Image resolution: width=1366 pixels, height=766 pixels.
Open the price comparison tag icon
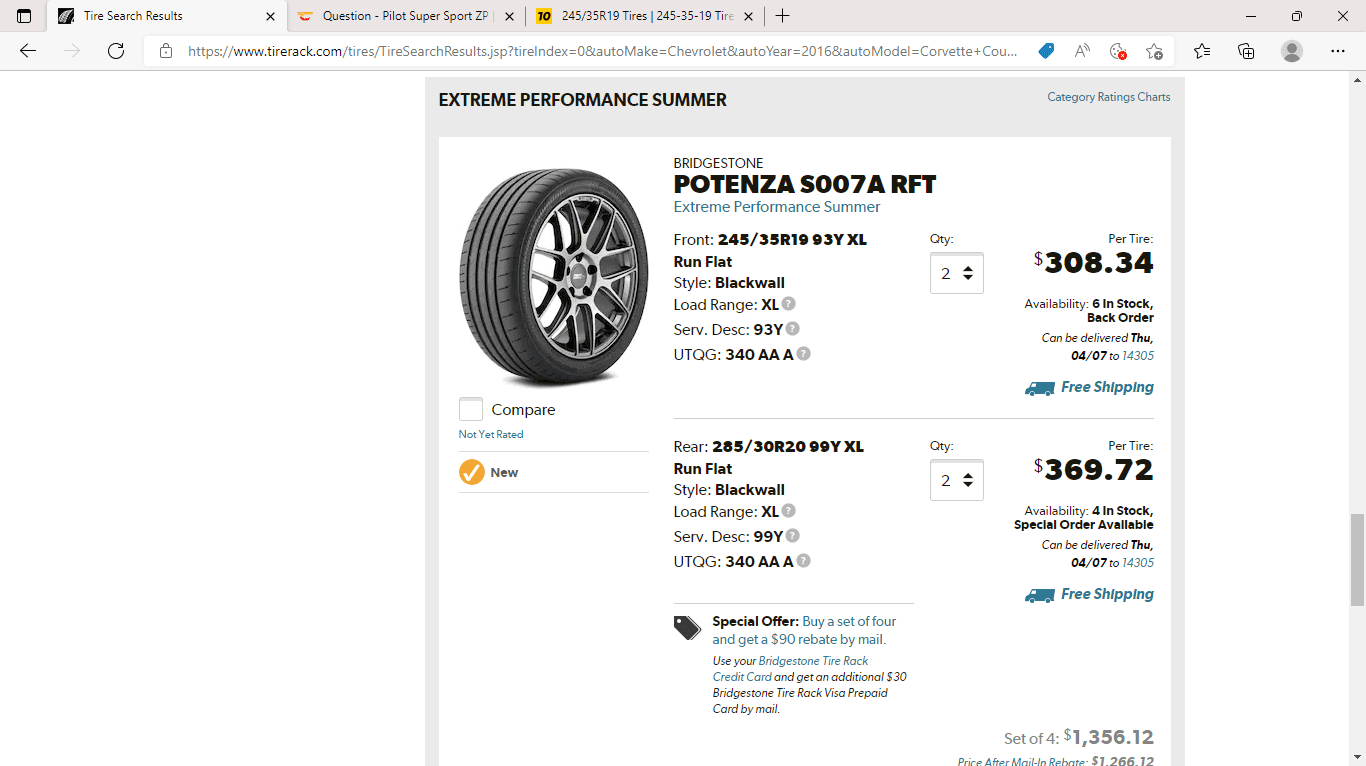[1046, 50]
